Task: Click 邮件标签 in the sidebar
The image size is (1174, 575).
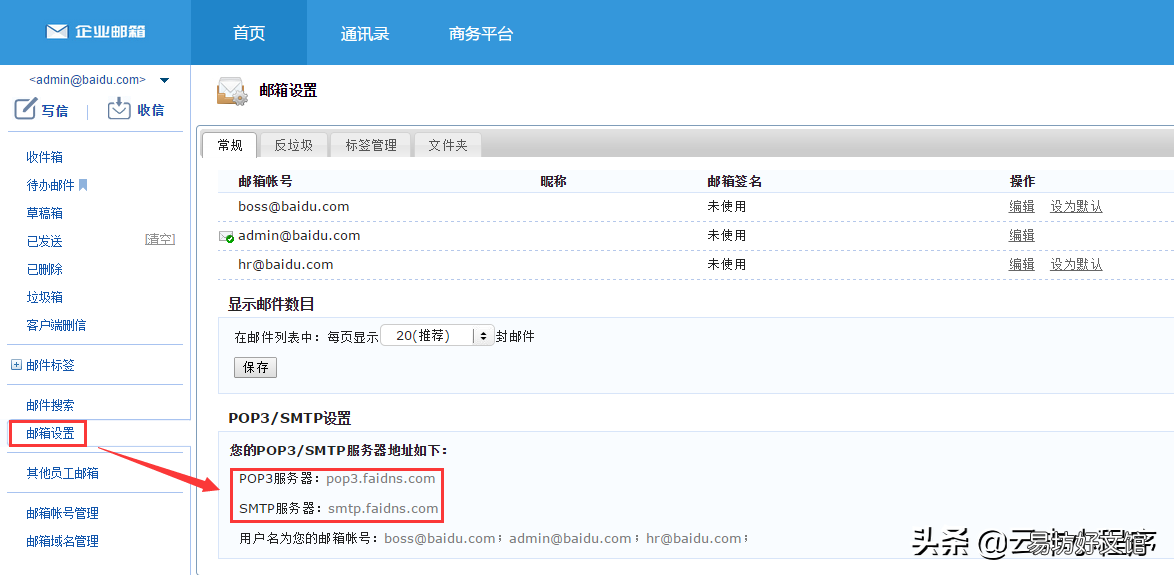Action: pyautogui.click(x=50, y=365)
